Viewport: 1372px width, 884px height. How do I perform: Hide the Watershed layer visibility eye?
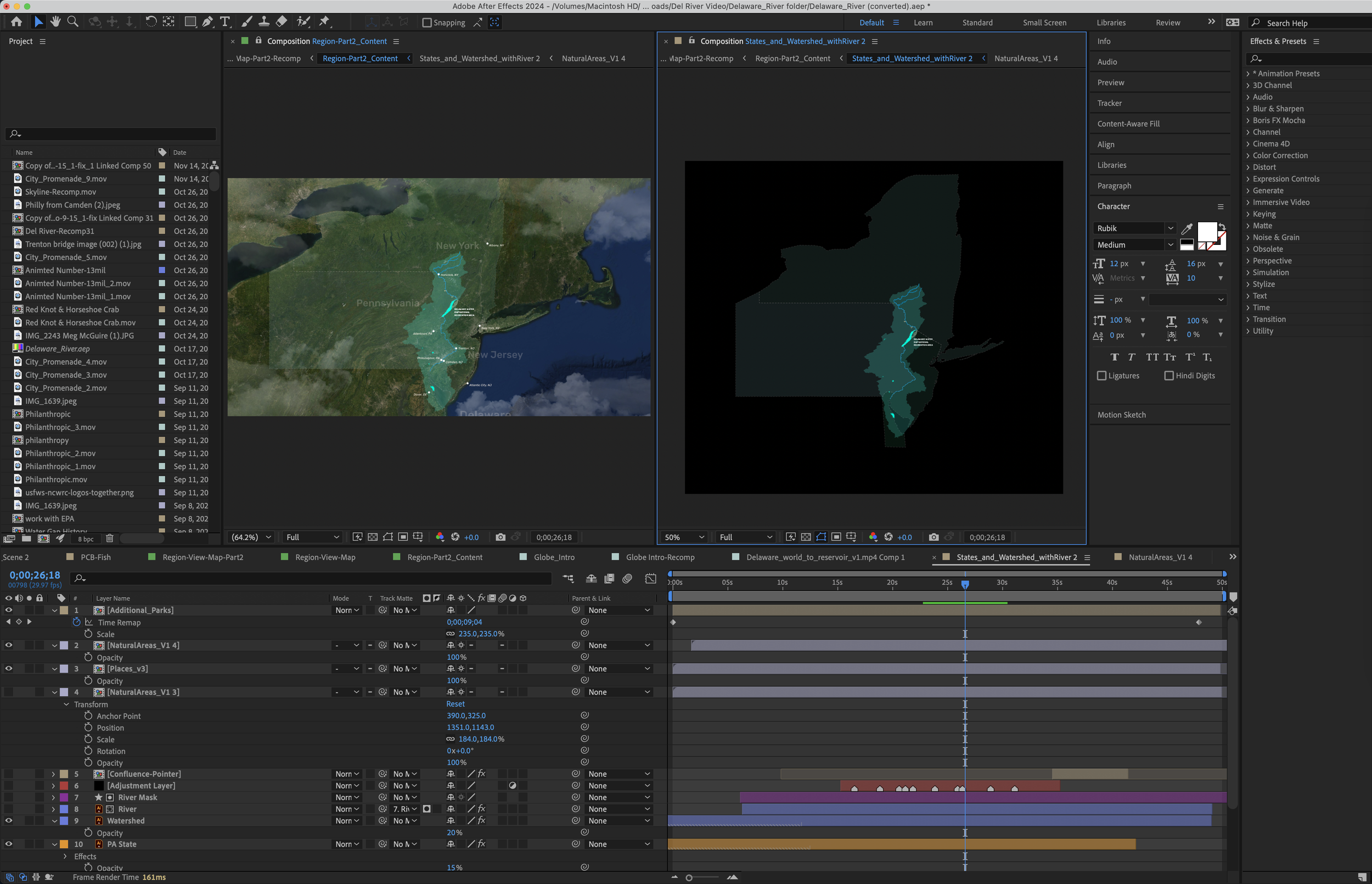pos(8,820)
